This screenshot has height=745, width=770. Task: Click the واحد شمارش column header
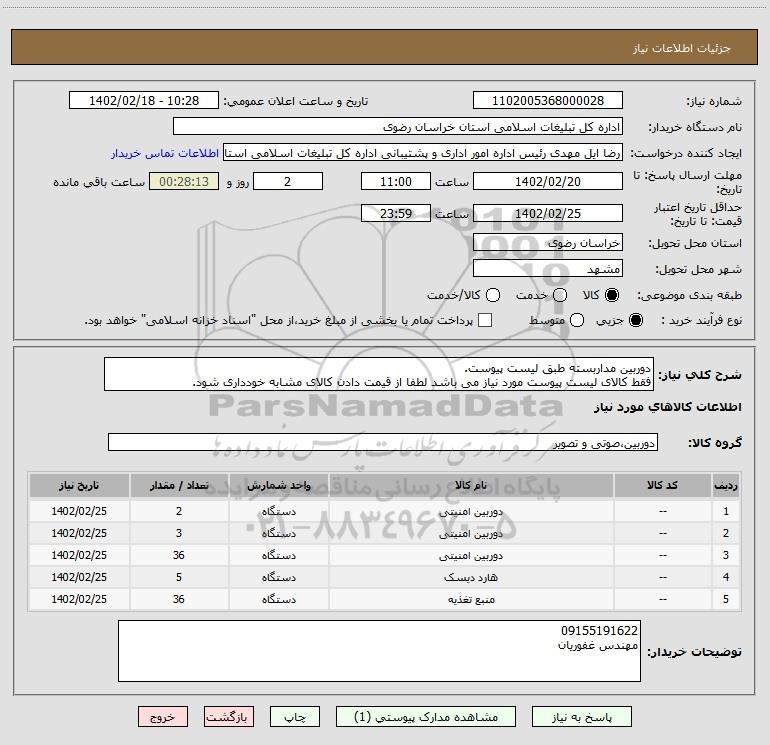click(x=278, y=486)
